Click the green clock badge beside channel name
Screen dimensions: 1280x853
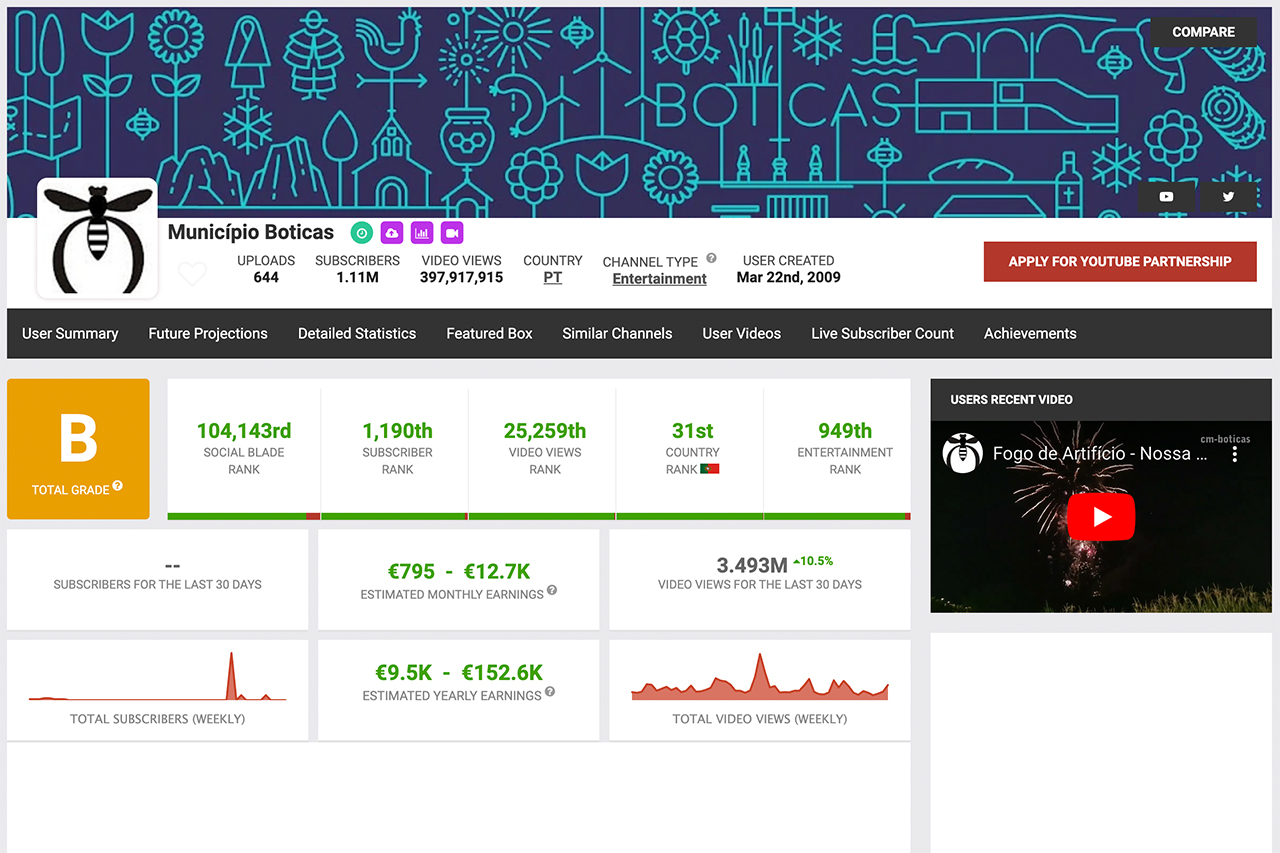pos(362,233)
